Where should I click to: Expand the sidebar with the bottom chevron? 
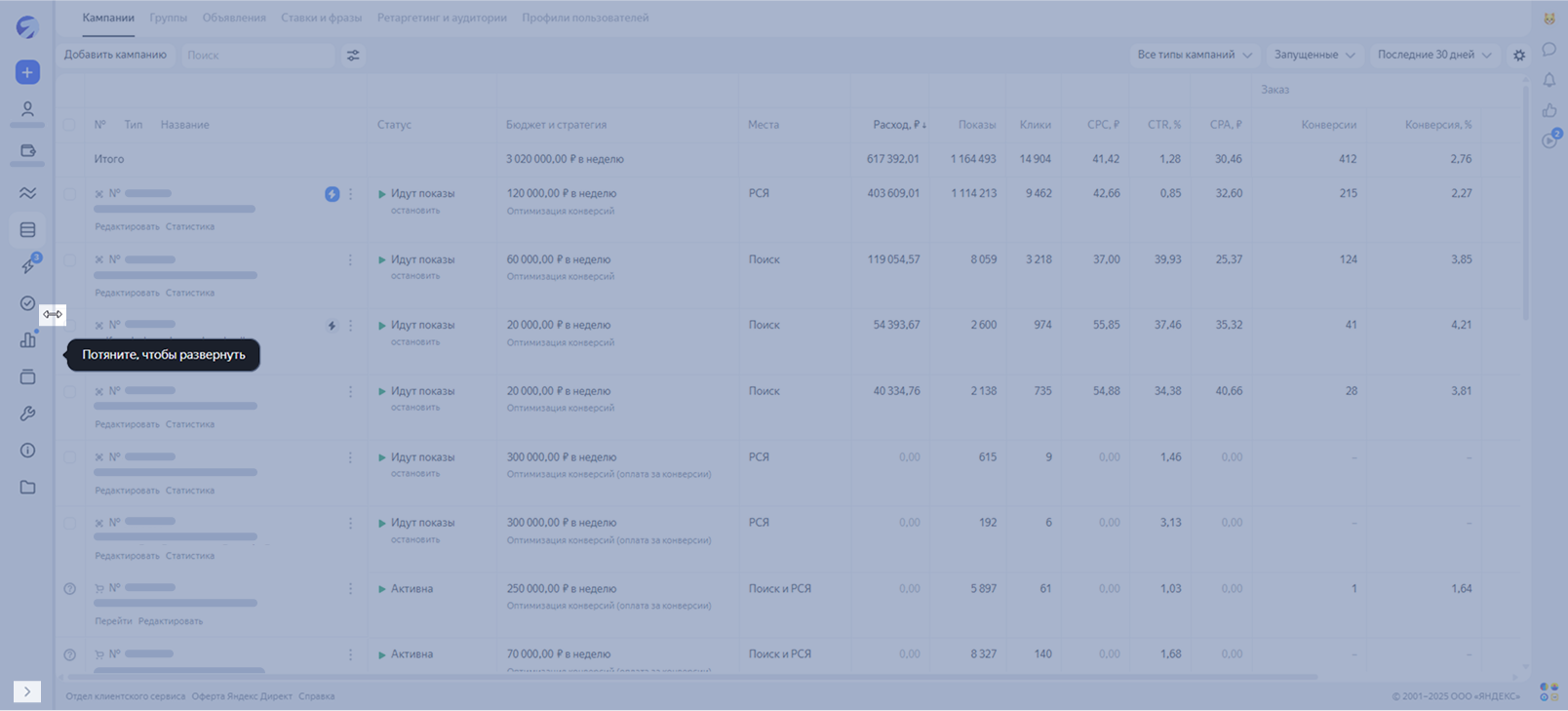tap(27, 691)
